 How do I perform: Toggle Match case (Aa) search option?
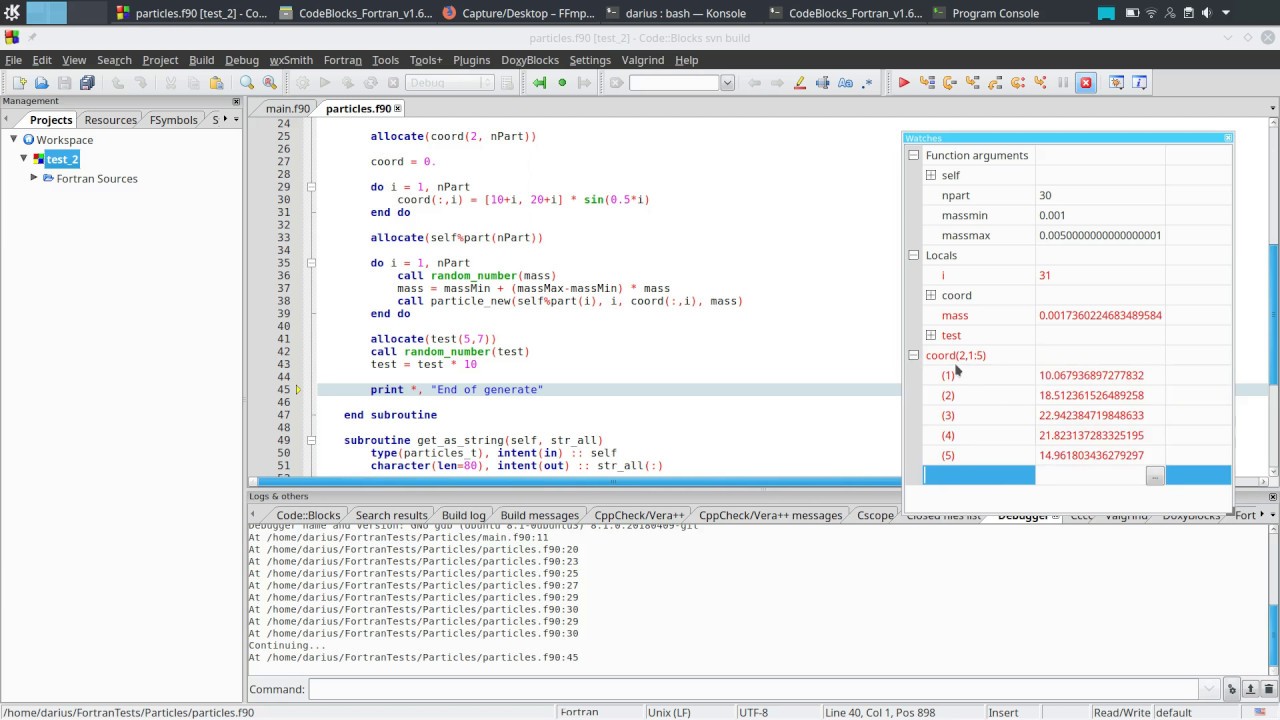click(x=845, y=83)
